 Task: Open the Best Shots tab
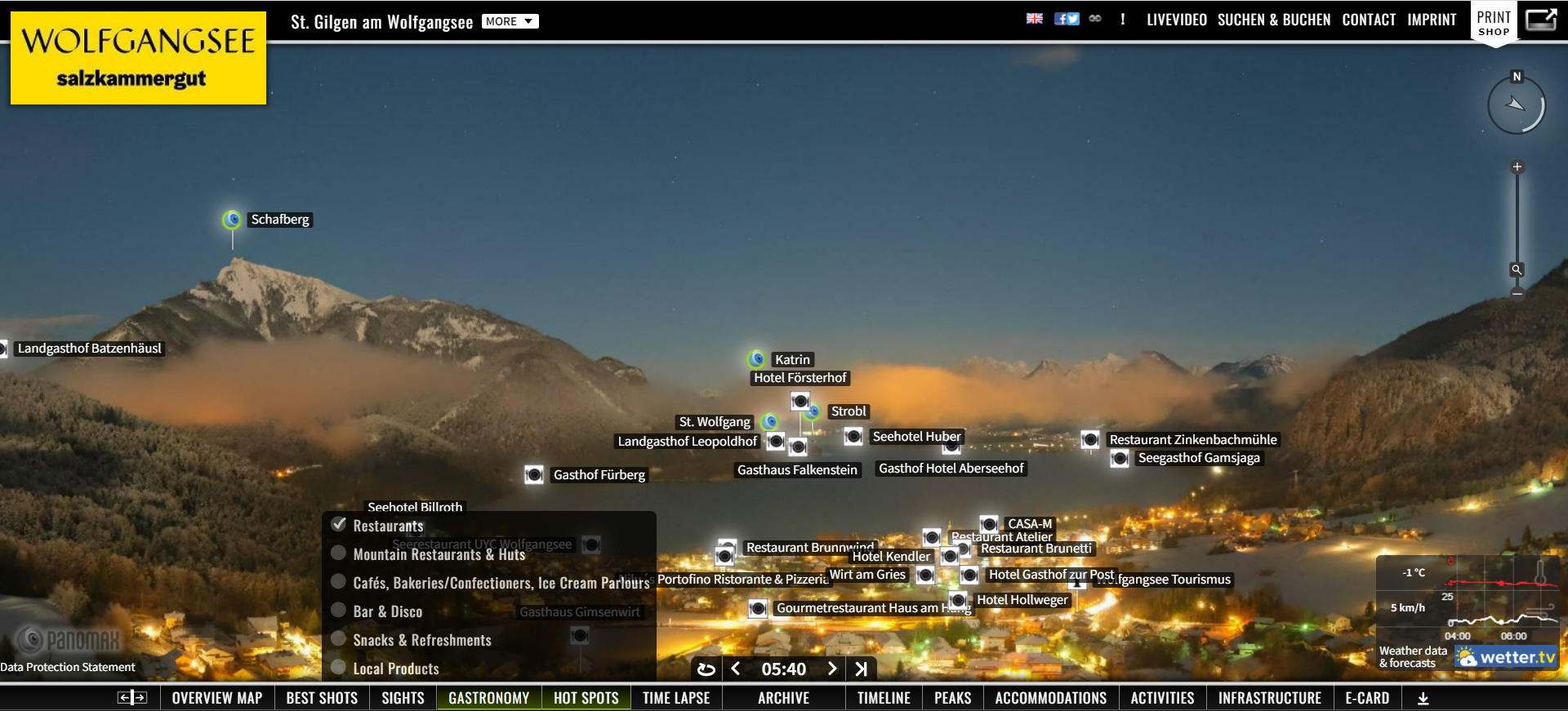point(322,698)
